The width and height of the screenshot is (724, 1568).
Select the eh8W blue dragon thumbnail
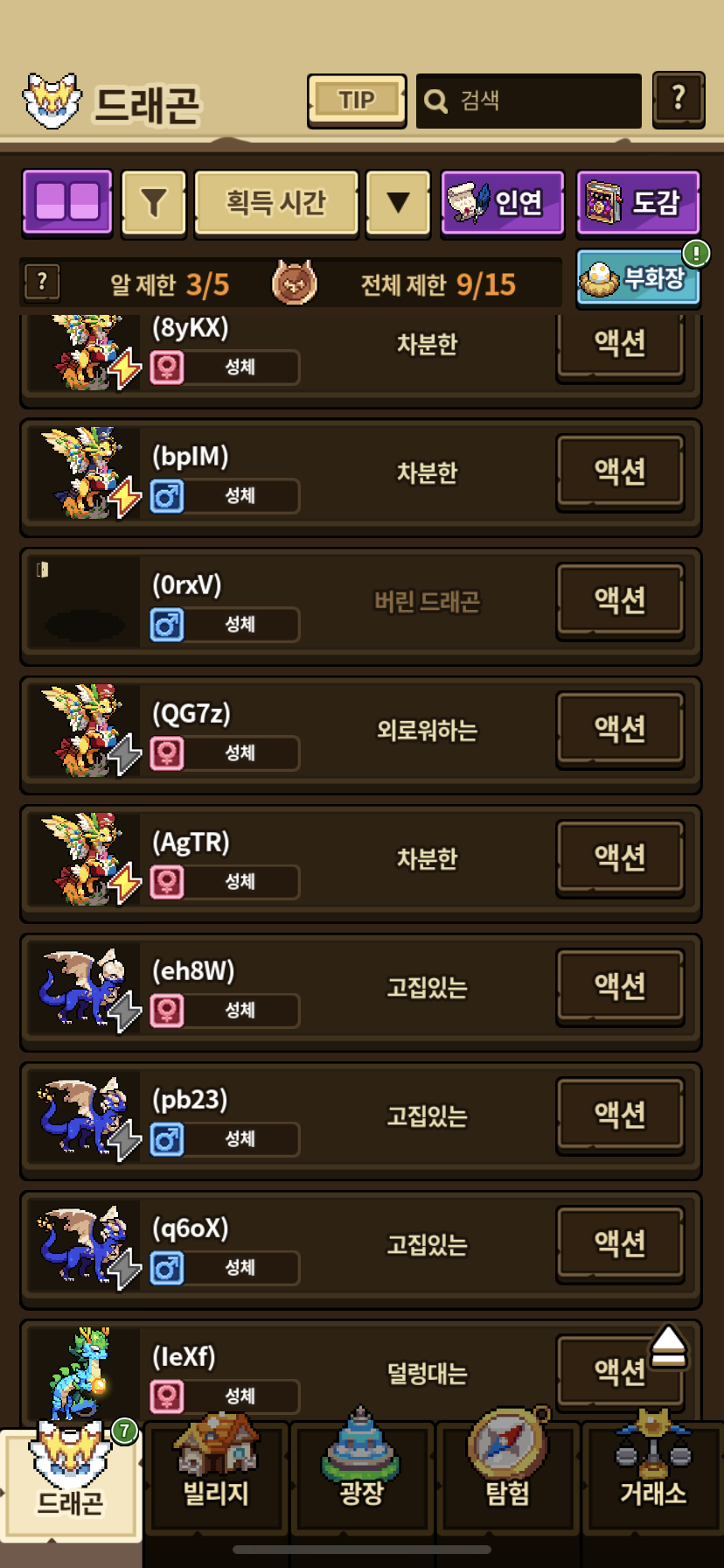(x=84, y=988)
